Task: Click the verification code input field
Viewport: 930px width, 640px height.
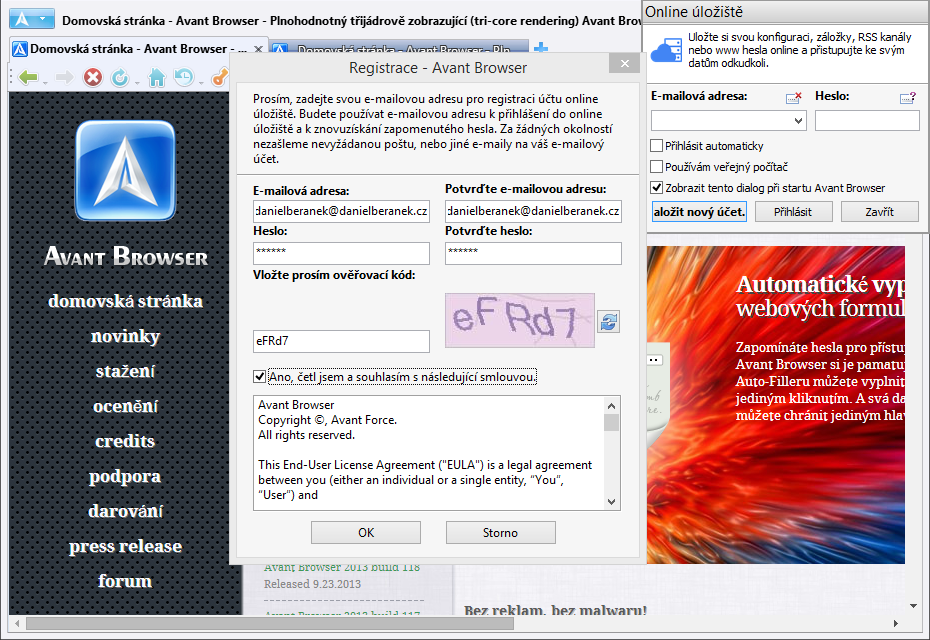Action: coord(341,341)
